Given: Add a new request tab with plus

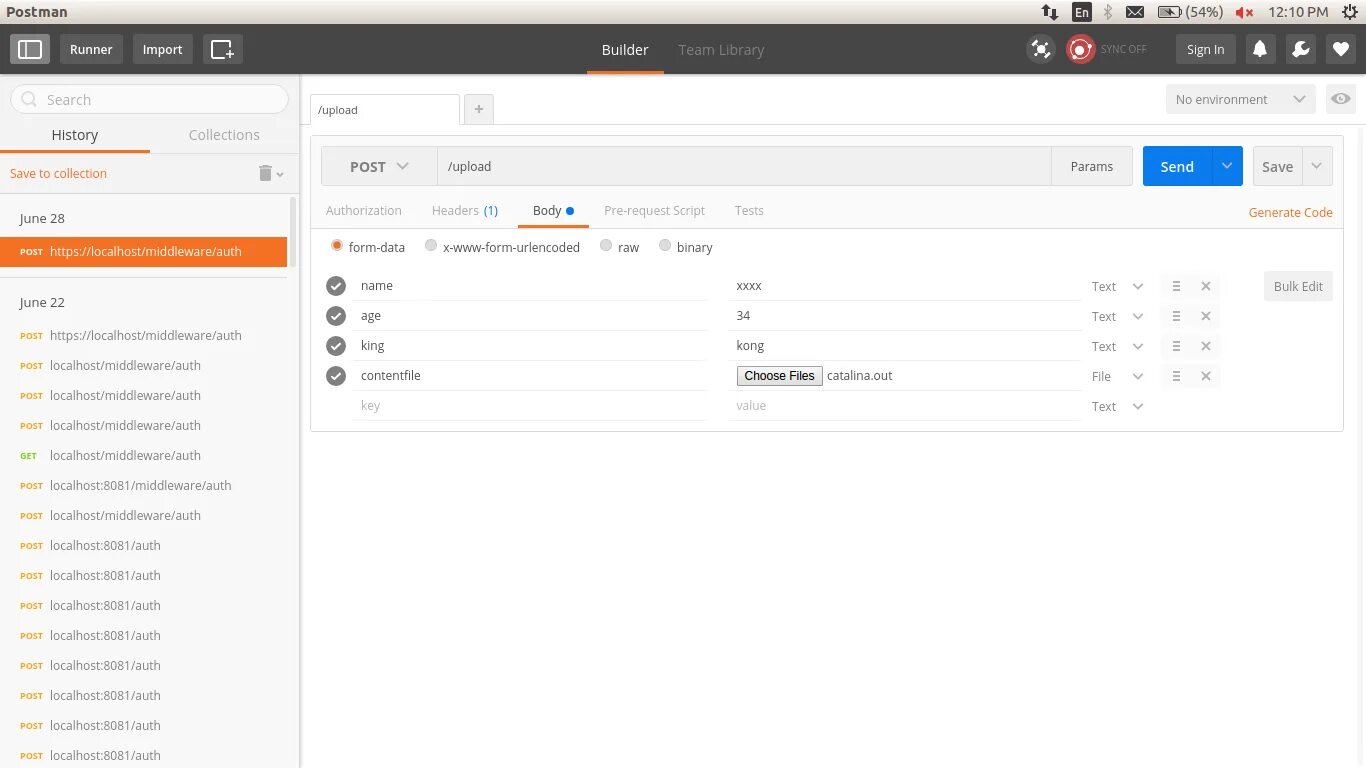Looking at the screenshot, I should 479,109.
